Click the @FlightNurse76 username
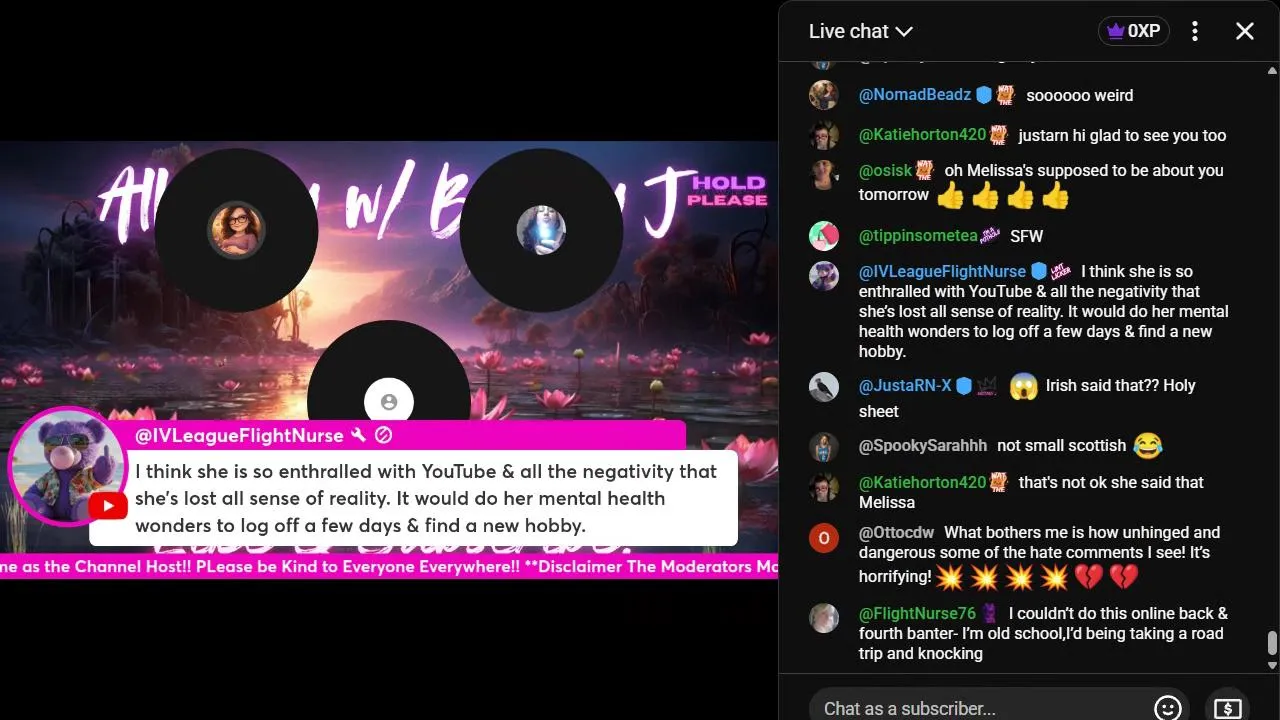 917,613
